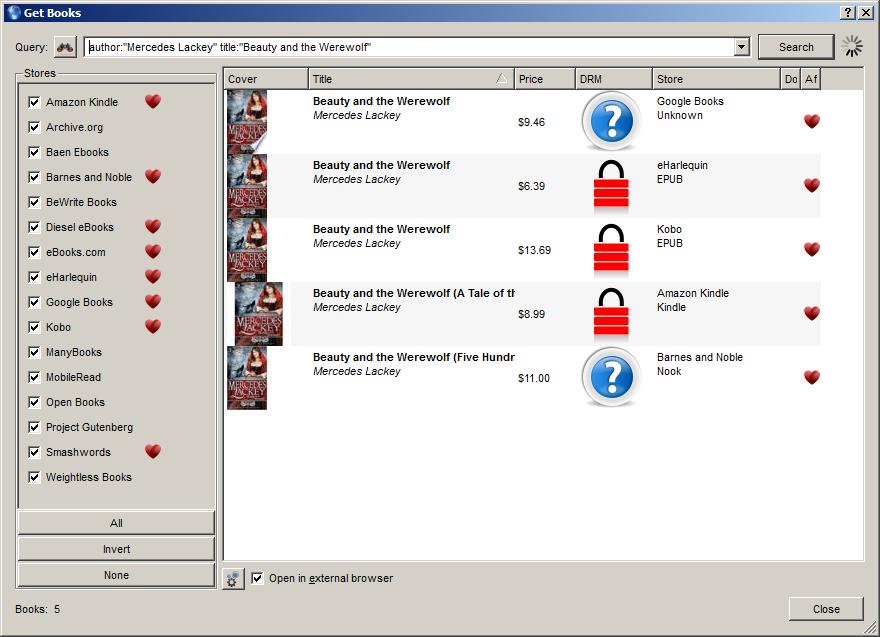Click affiliate heart in the Barnes and Noble $11.00 row

(x=812, y=377)
